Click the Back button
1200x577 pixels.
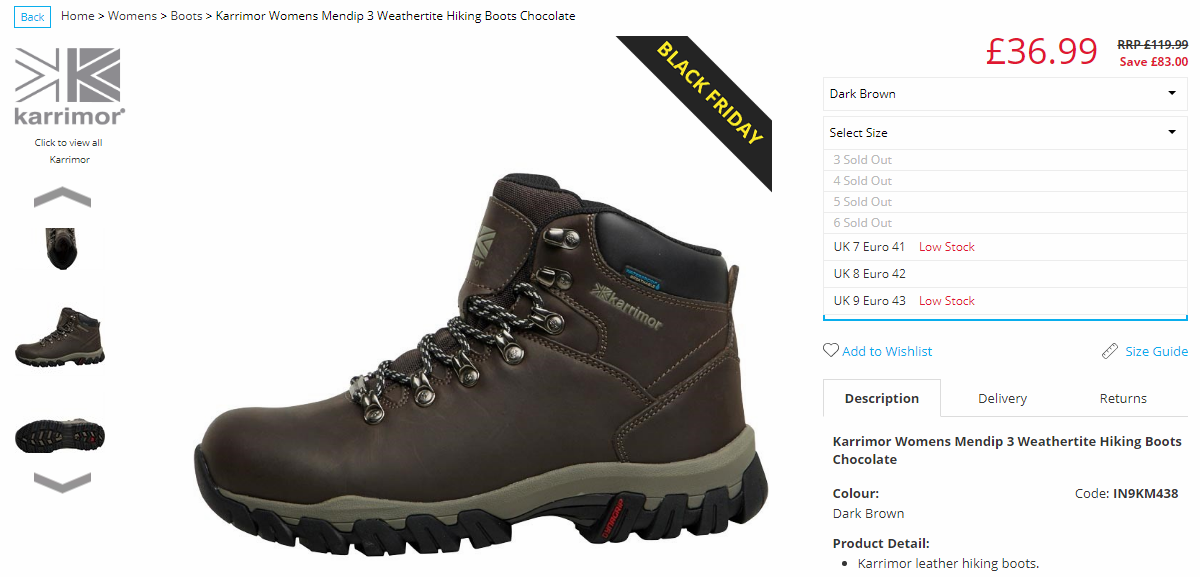(x=33, y=16)
